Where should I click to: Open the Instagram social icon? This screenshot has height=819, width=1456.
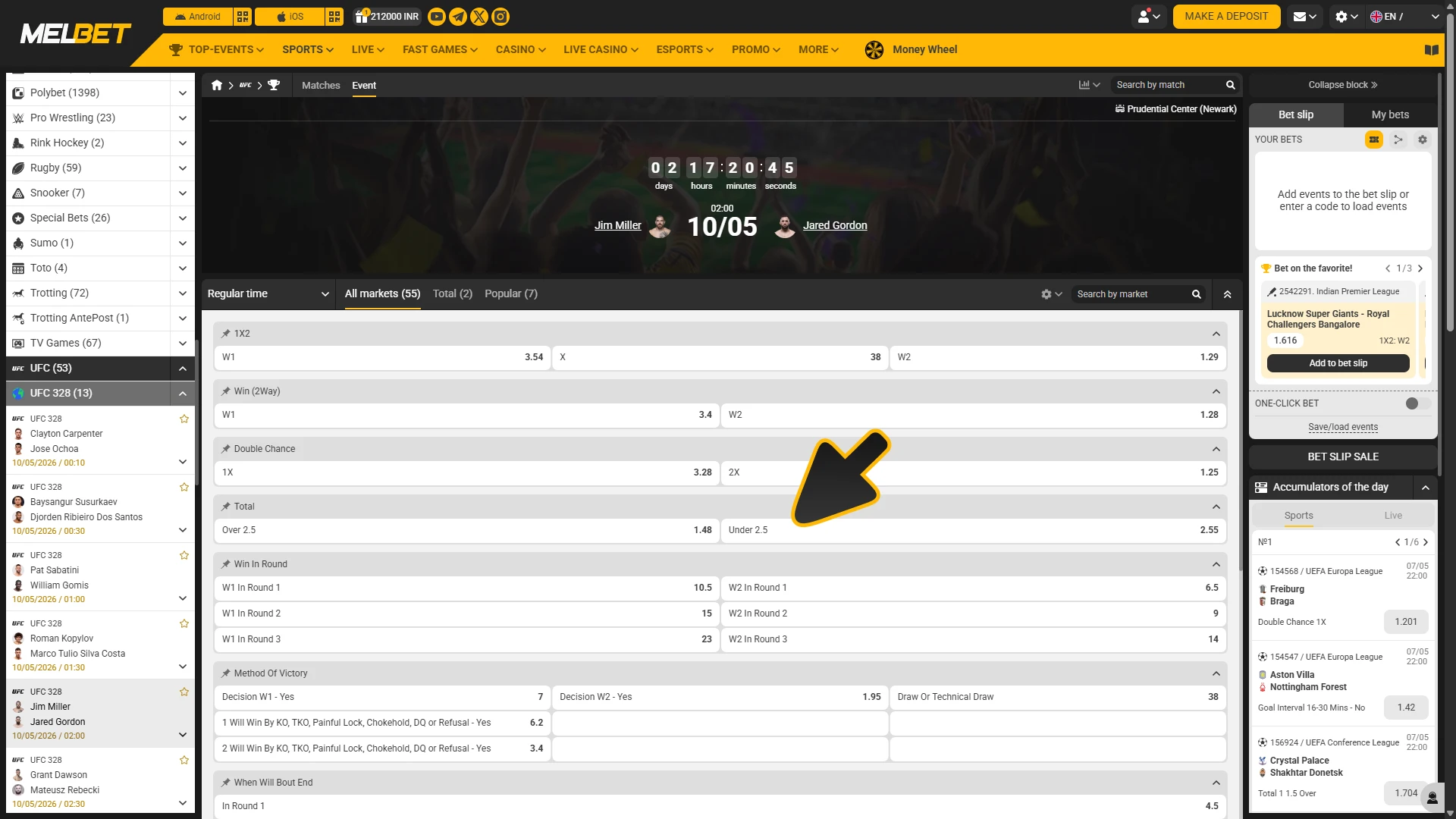pos(500,17)
